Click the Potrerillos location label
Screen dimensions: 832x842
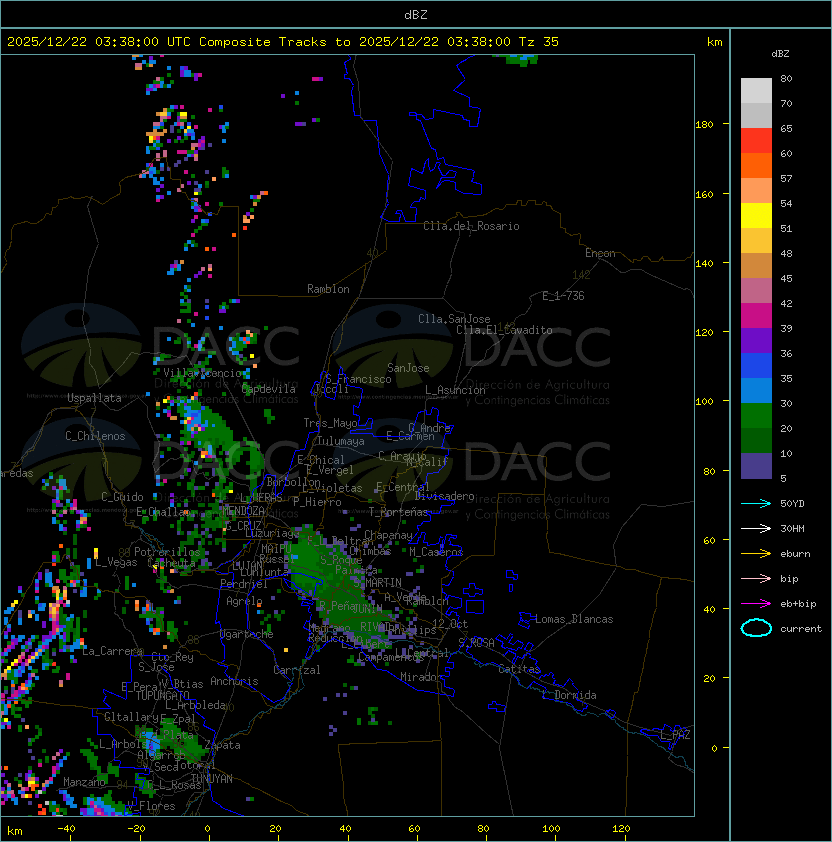(167, 551)
